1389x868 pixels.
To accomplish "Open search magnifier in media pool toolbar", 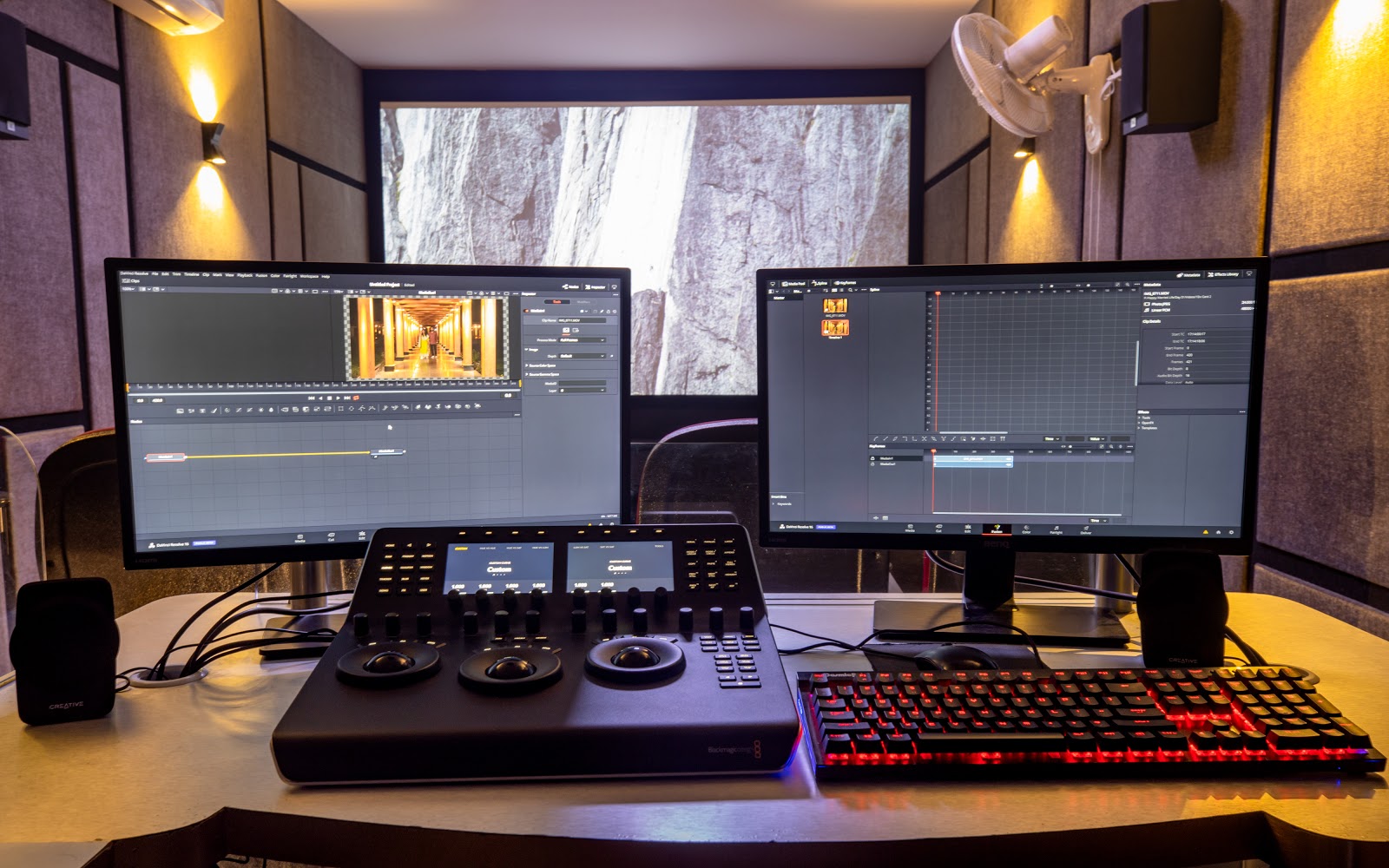I will coord(851,290).
